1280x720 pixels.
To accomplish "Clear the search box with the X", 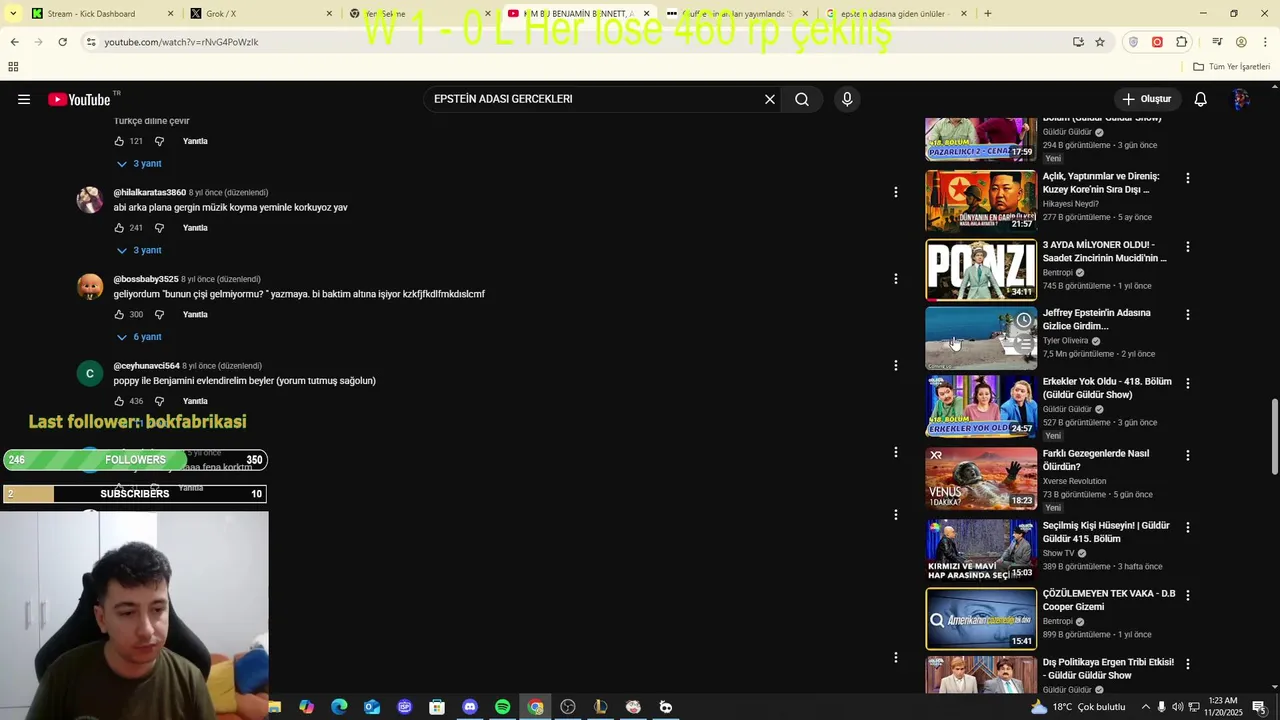I will pos(770,99).
